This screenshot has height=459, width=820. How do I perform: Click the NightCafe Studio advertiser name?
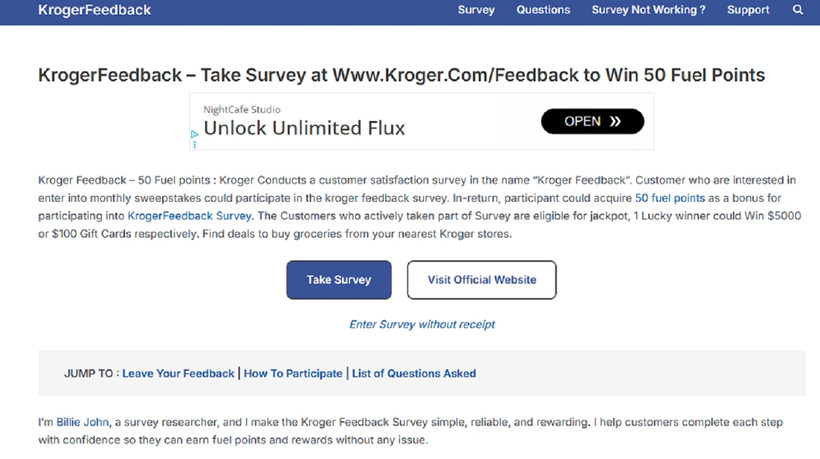coord(242,108)
